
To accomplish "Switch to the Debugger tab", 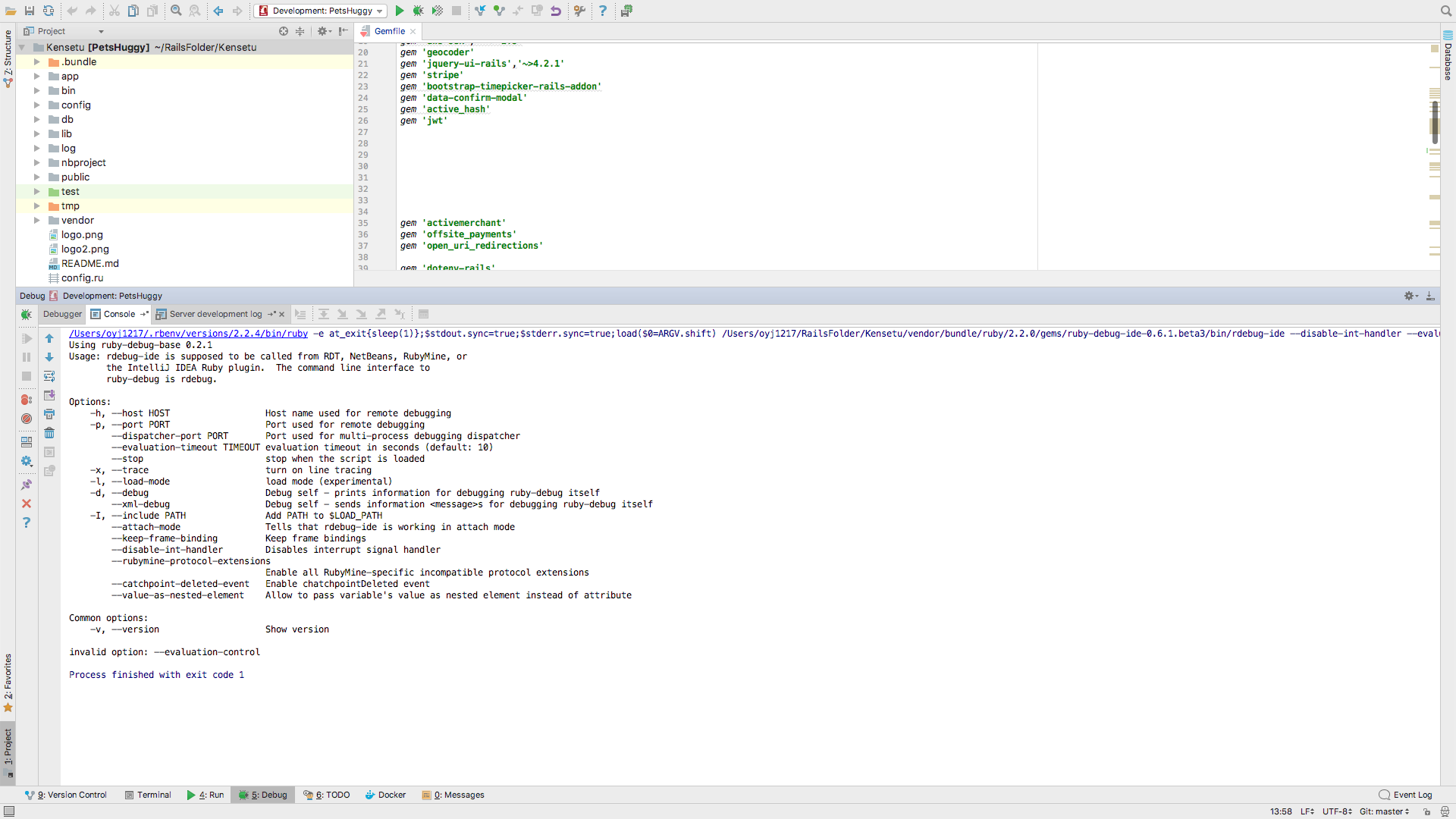I will (62, 314).
